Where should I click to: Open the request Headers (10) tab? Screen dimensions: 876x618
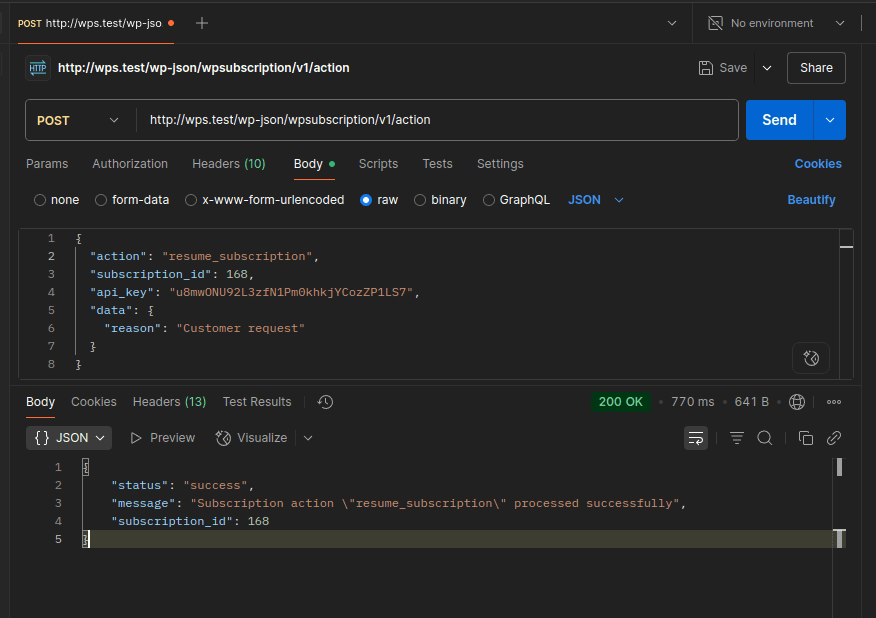[228, 164]
